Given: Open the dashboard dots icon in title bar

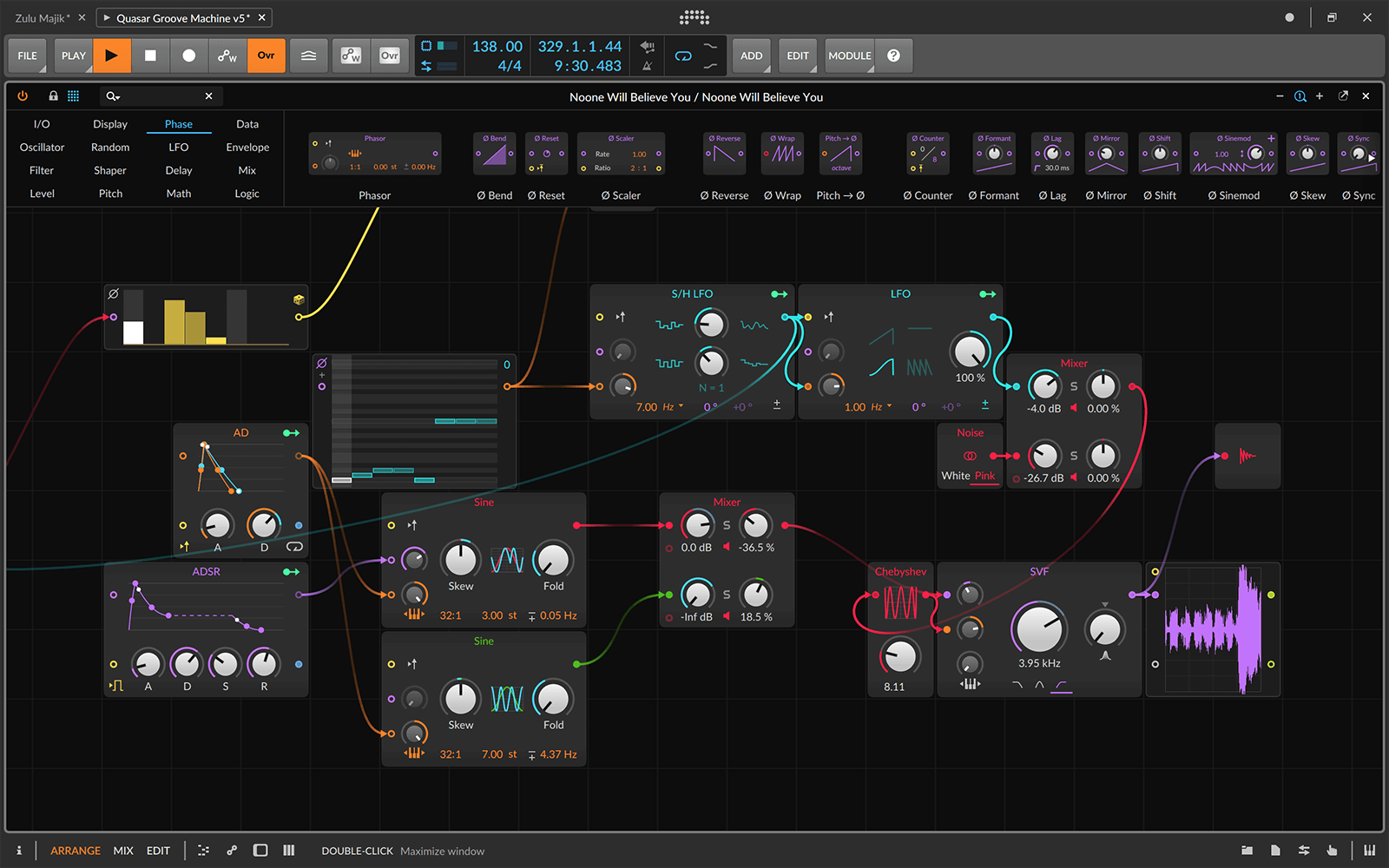Looking at the screenshot, I should pos(694,17).
